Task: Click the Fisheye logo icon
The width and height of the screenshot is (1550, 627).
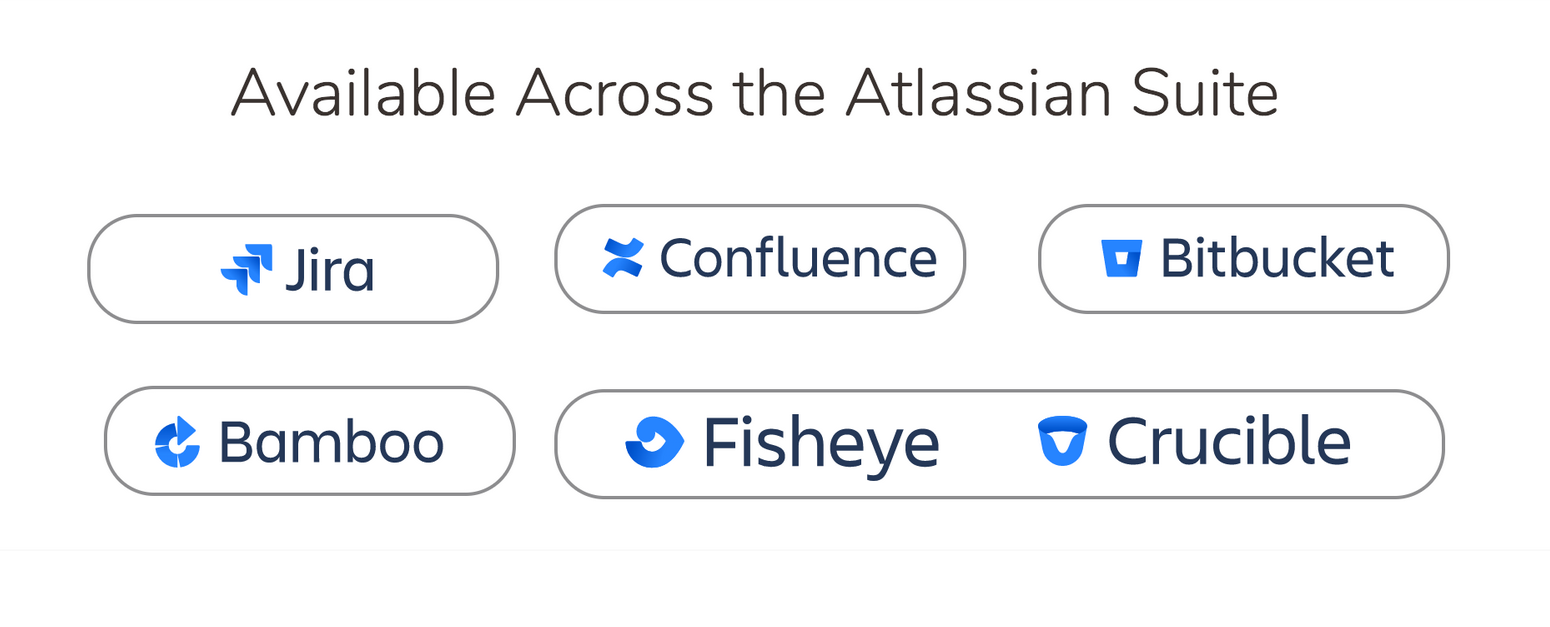Action: pos(654,442)
